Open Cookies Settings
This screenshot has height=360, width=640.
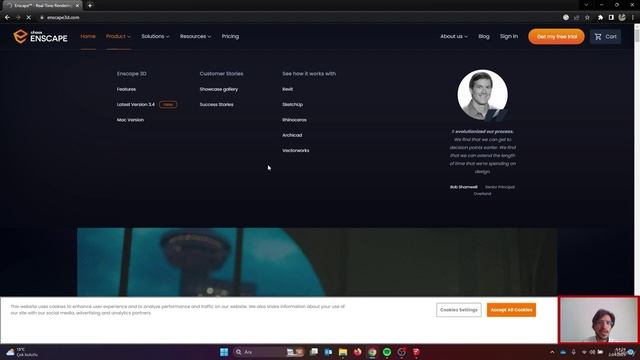click(x=458, y=310)
